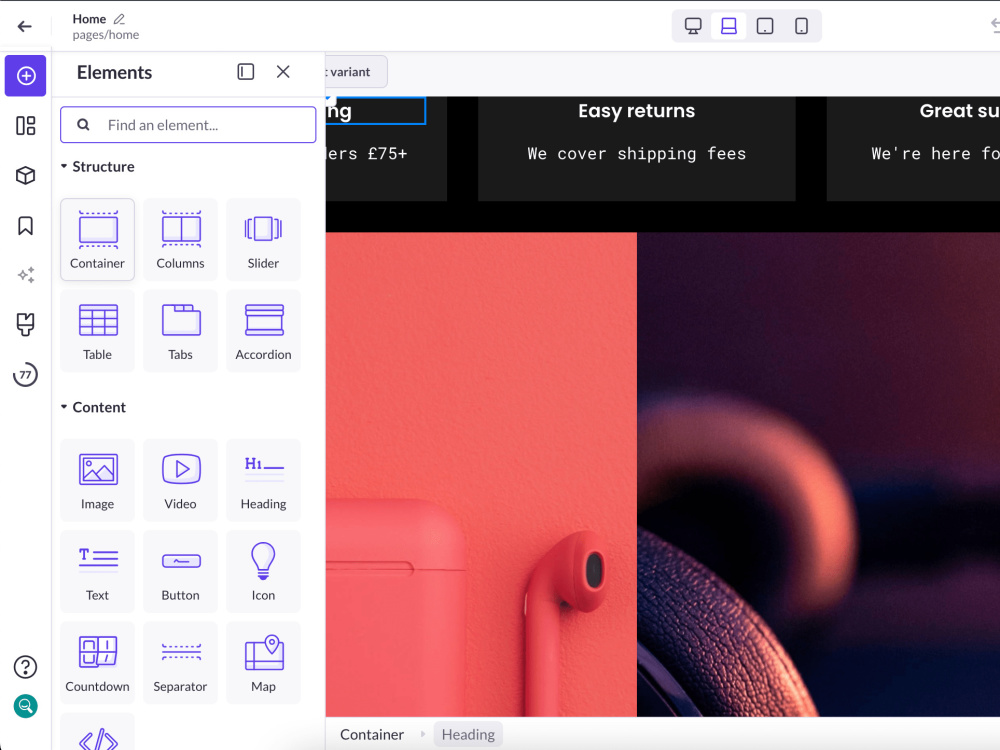Edit the Home page name pencil icon
The image size is (1000, 750).
pos(119,19)
